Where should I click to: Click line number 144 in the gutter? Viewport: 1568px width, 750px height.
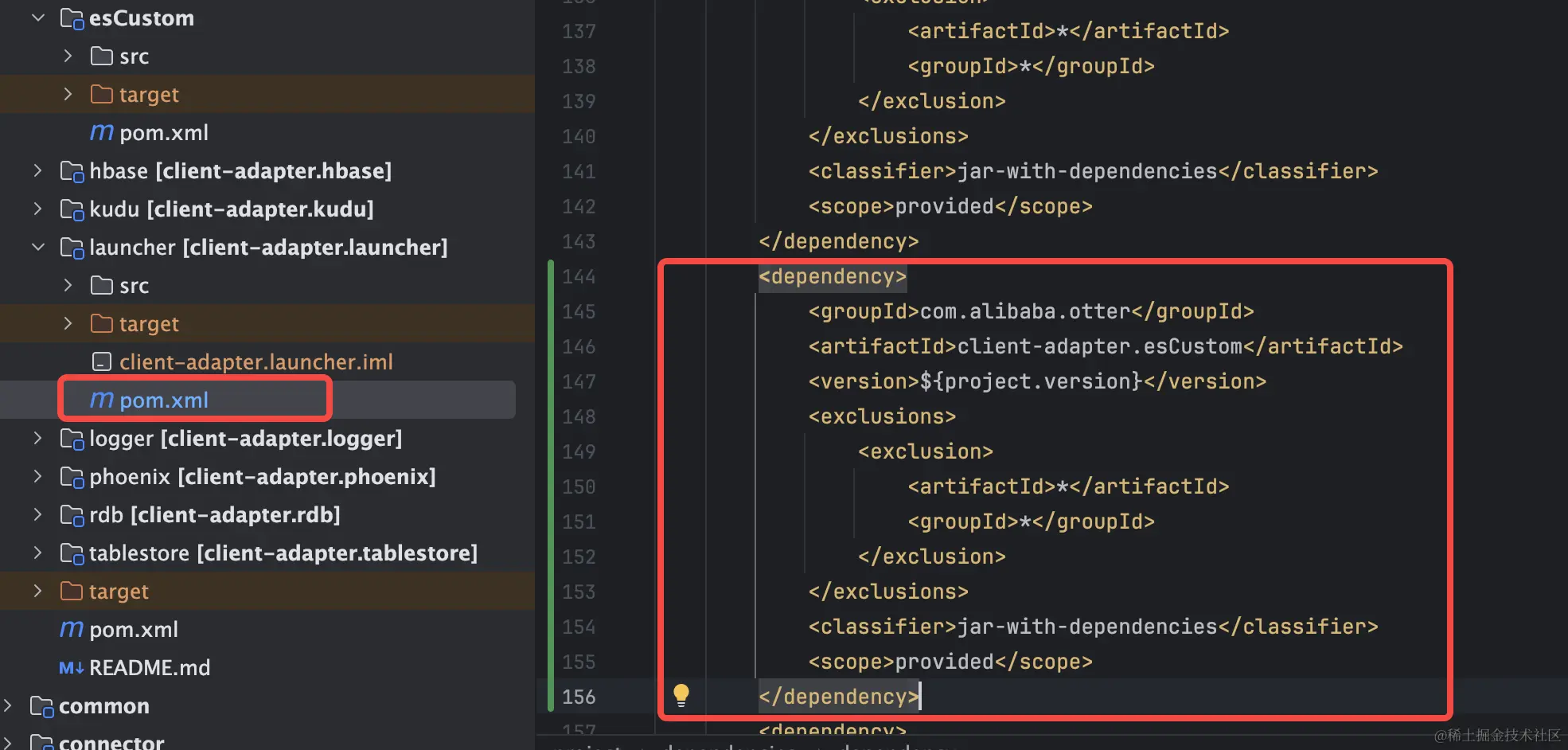(579, 276)
